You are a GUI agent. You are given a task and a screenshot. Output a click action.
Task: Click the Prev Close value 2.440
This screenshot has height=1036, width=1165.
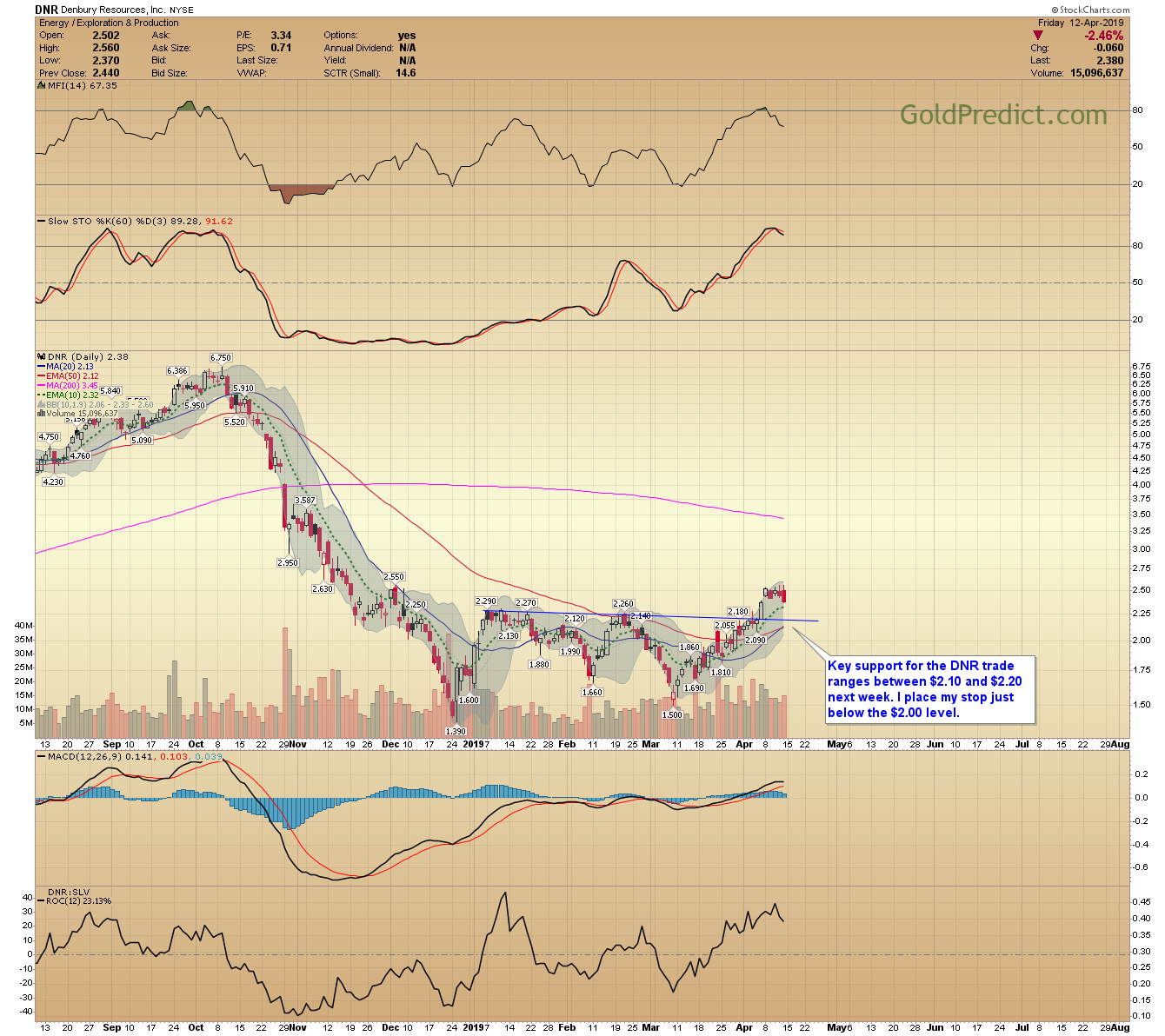click(106, 73)
